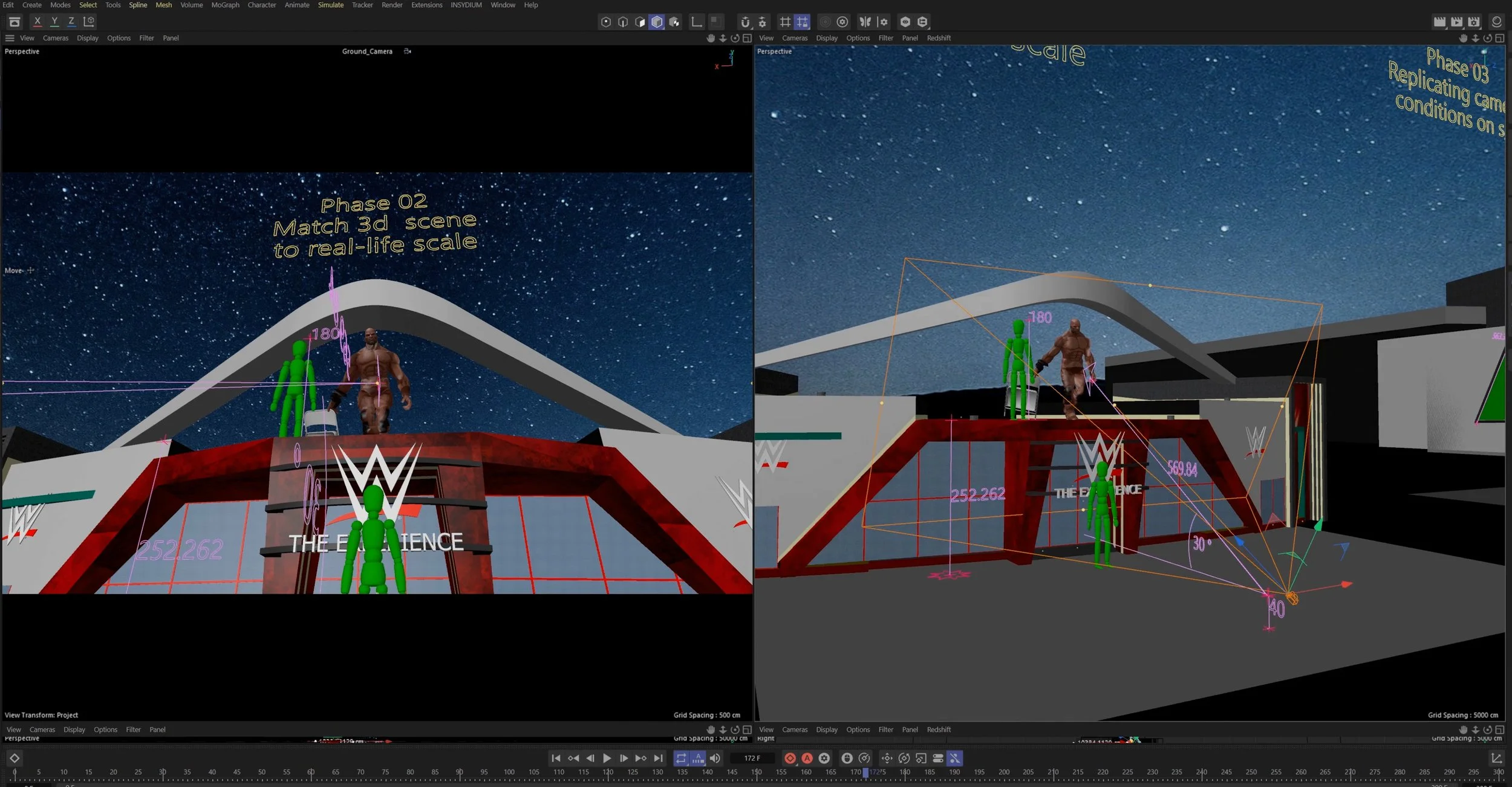Image resolution: width=1512 pixels, height=787 pixels.
Task: Select Edges mode icon
Action: coord(623,22)
